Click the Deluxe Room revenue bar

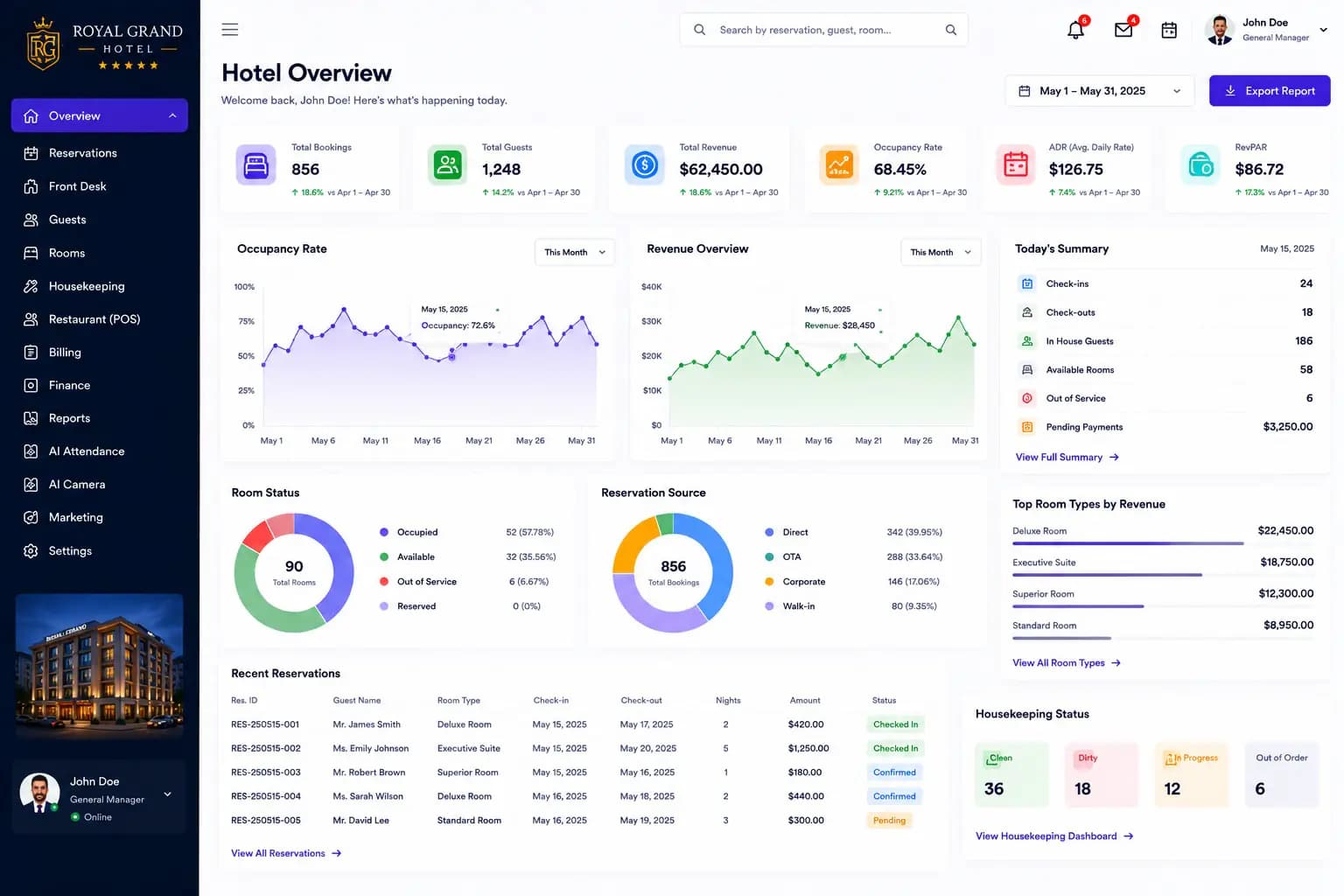tap(1128, 543)
